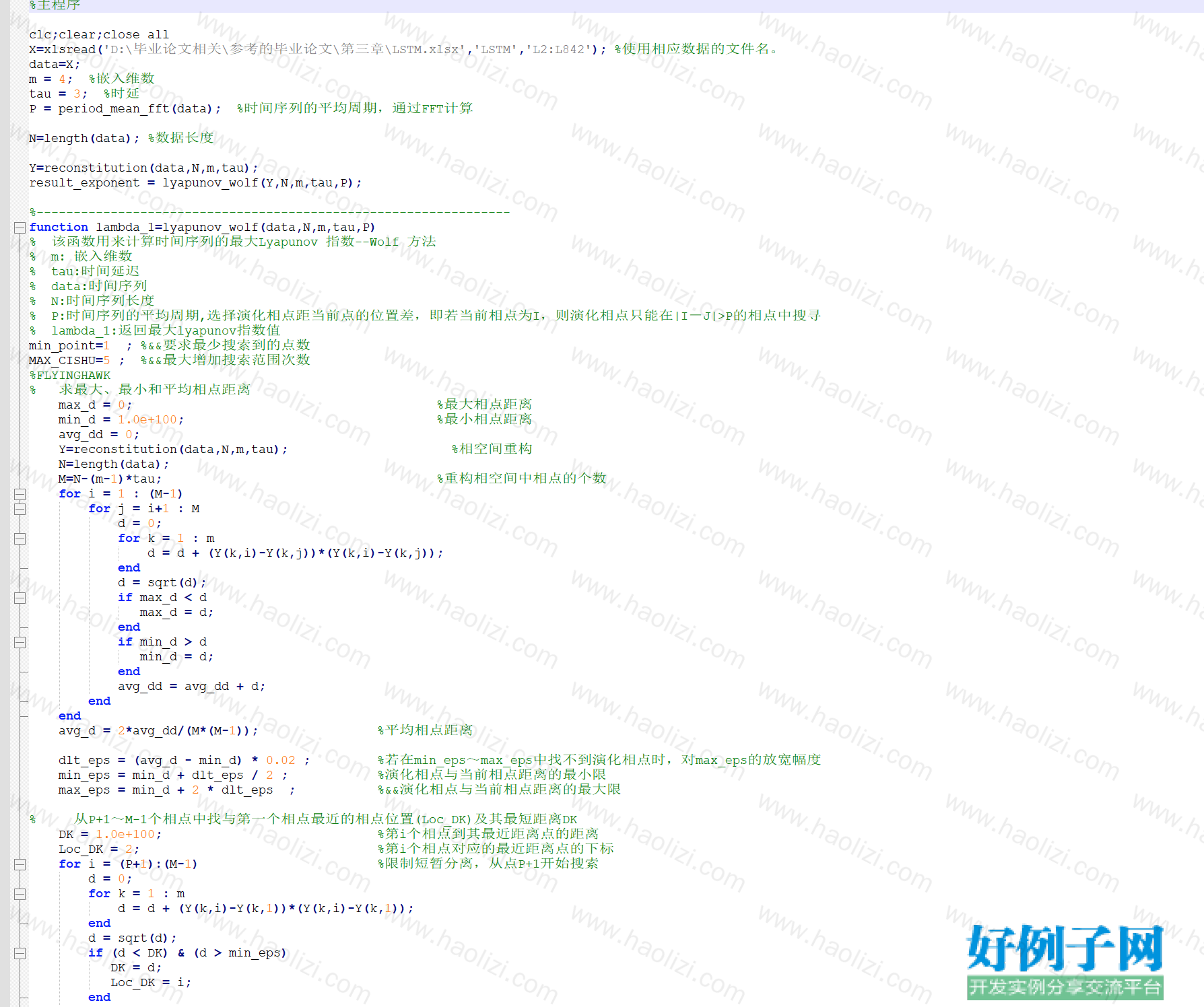Click the 'max_d = 0;' line

95,405
